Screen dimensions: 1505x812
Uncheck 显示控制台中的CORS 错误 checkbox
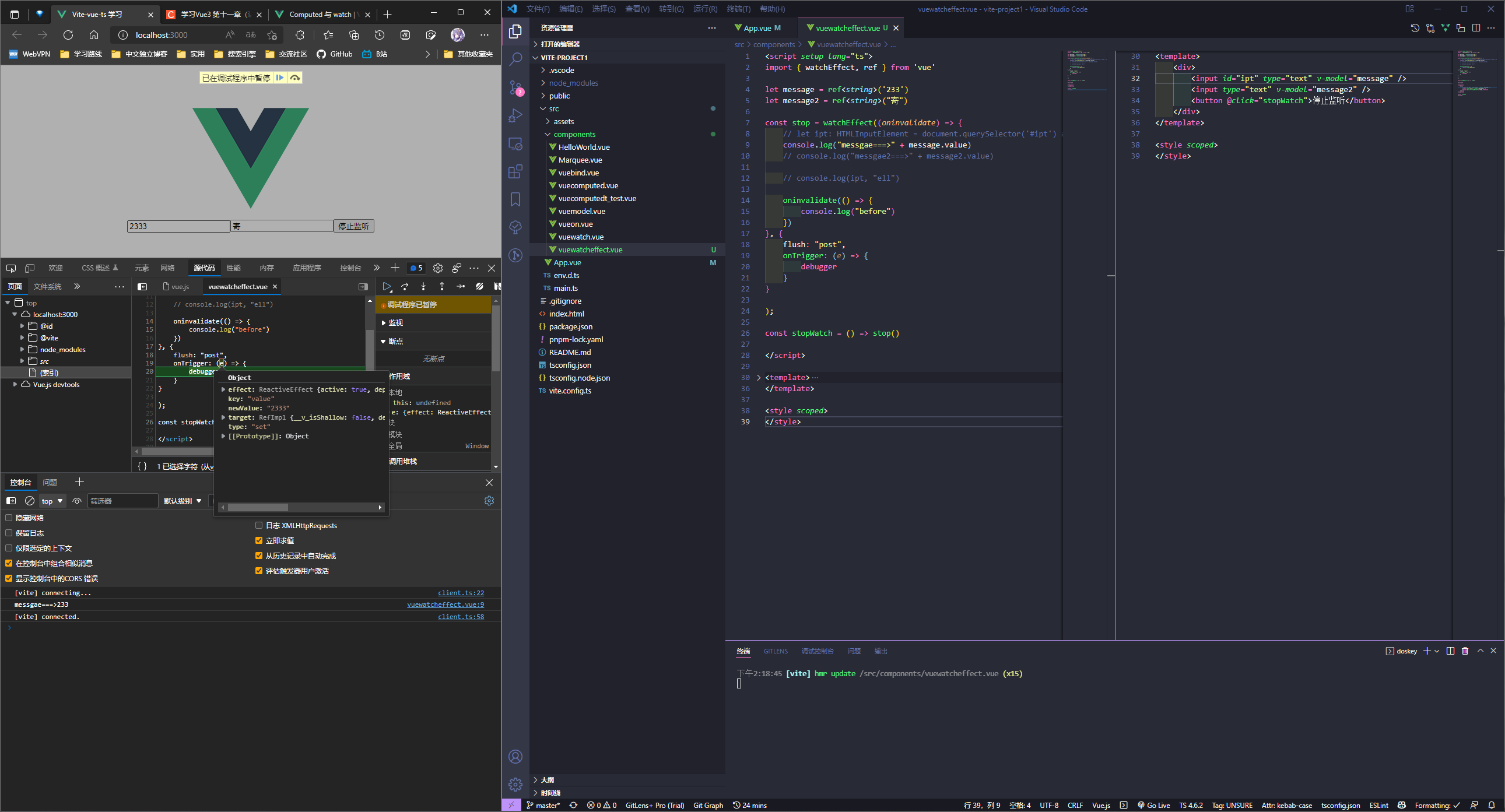coord(9,578)
